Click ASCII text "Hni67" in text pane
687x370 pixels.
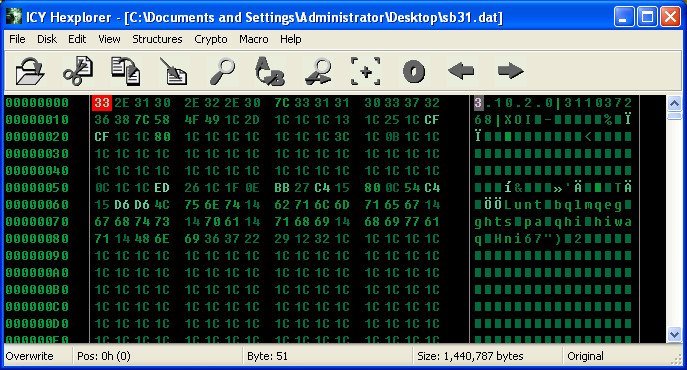[518, 239]
